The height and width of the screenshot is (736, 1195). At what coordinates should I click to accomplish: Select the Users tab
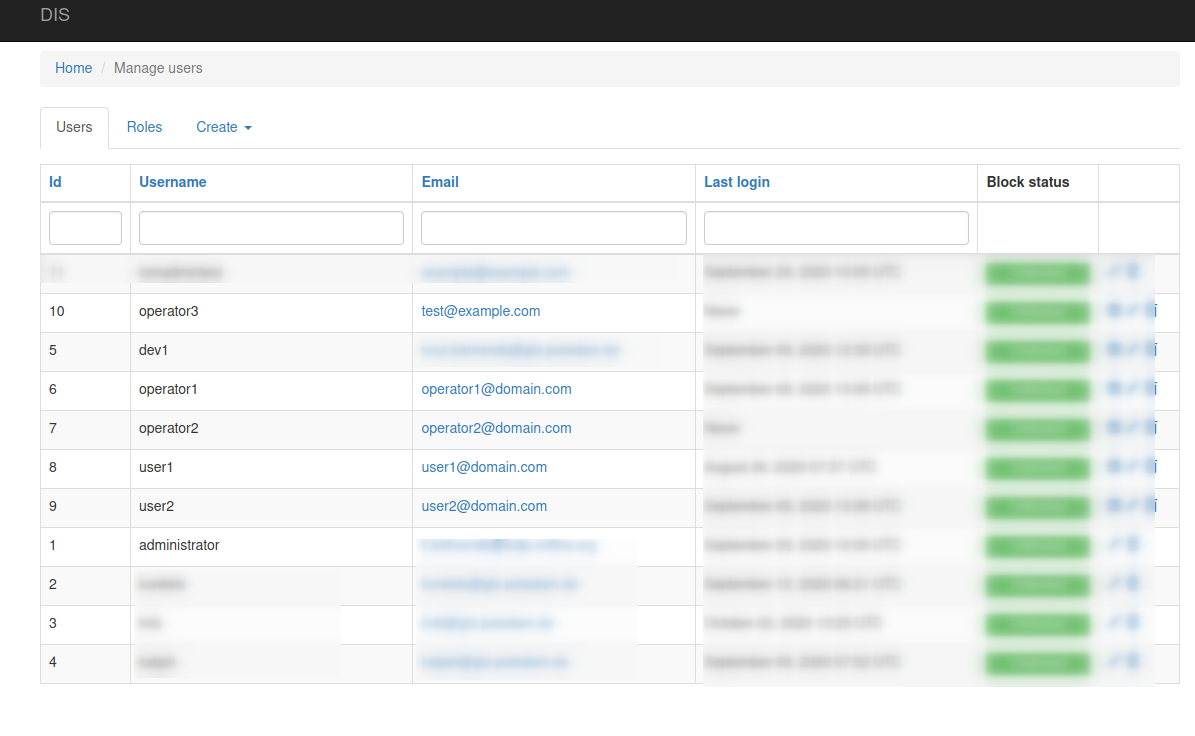tap(74, 127)
